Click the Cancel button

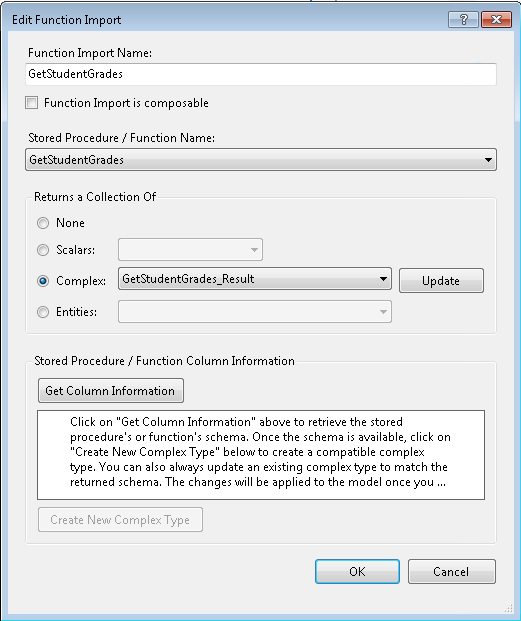point(452,571)
